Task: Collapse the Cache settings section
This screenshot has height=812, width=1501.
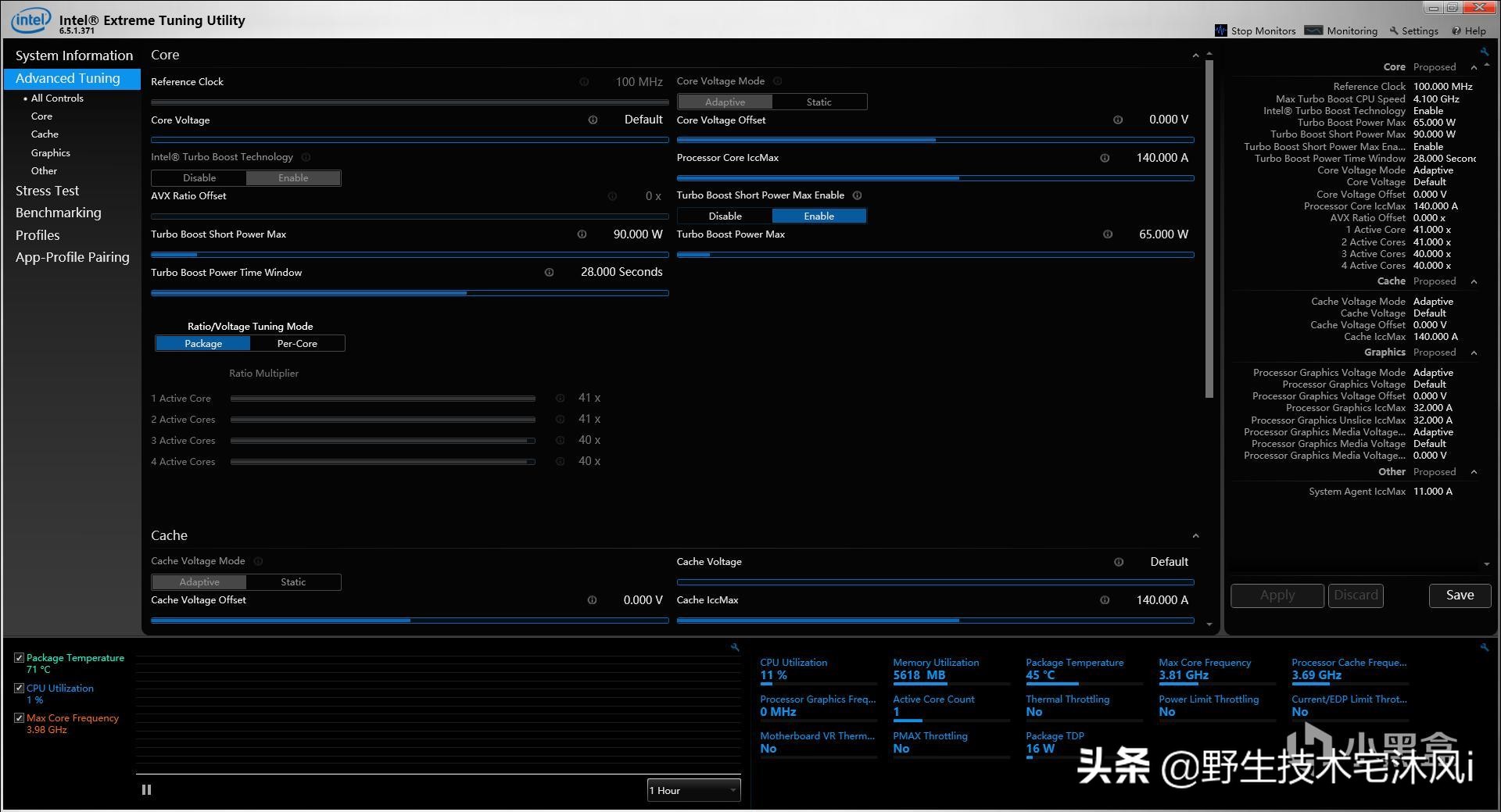Action: click(x=1195, y=536)
